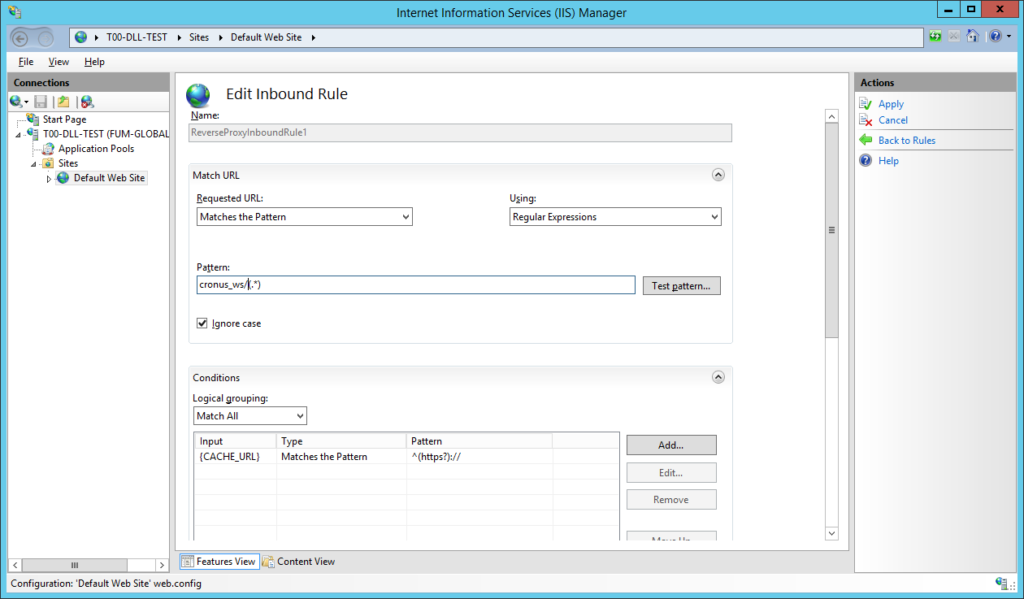Switch to Content View tab

tap(298, 561)
